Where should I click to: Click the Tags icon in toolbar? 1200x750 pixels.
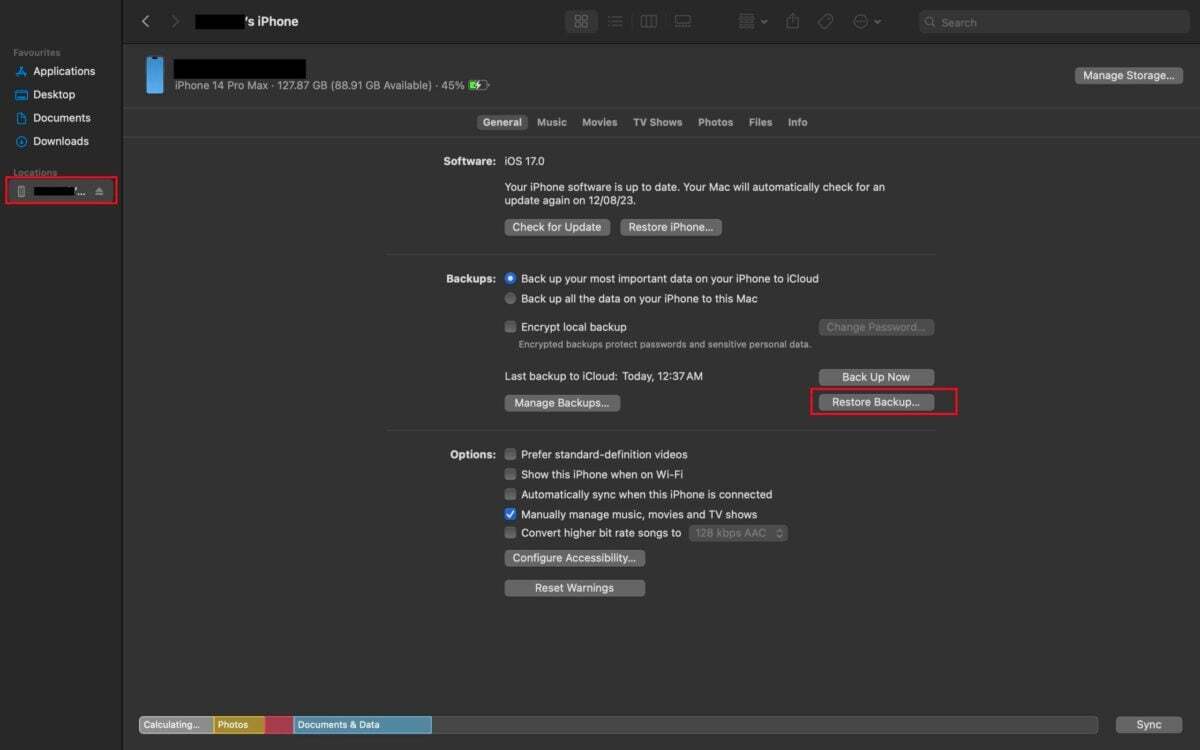pyautogui.click(x=825, y=21)
